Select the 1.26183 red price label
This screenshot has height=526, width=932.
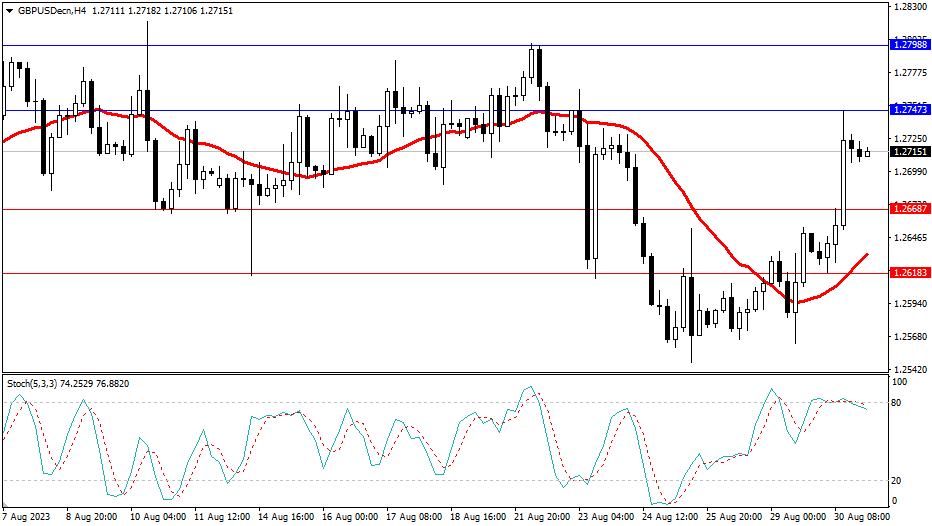pos(909,273)
